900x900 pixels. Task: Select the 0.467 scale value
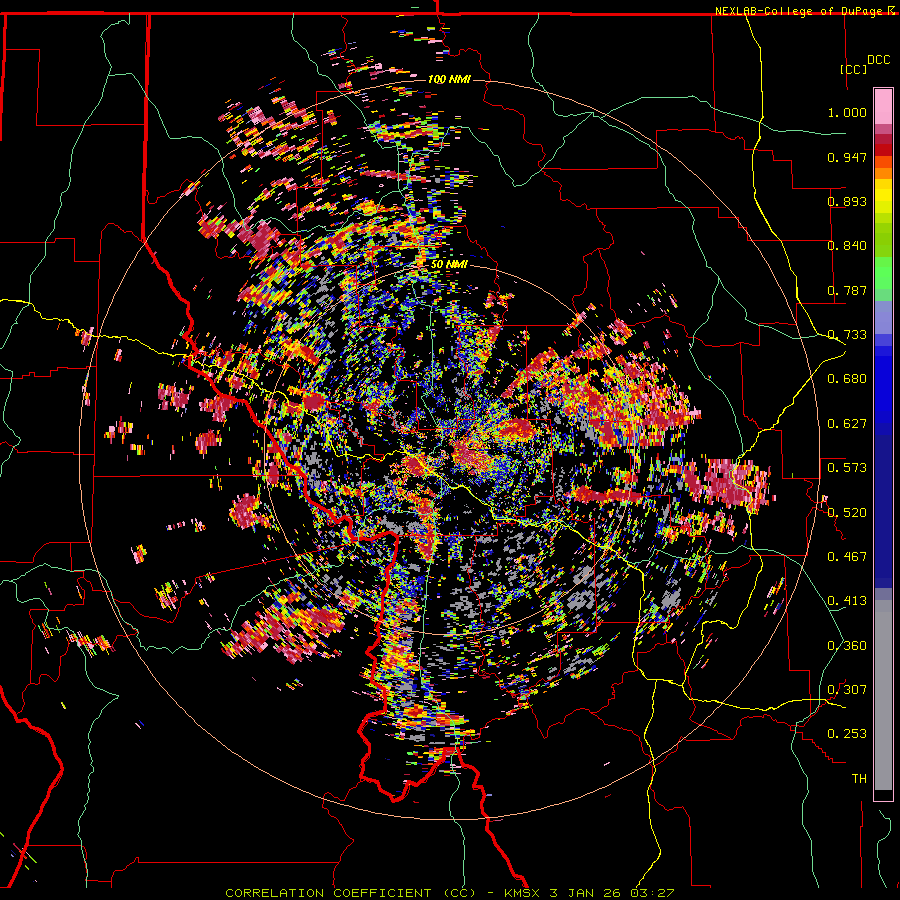[x=847, y=557]
